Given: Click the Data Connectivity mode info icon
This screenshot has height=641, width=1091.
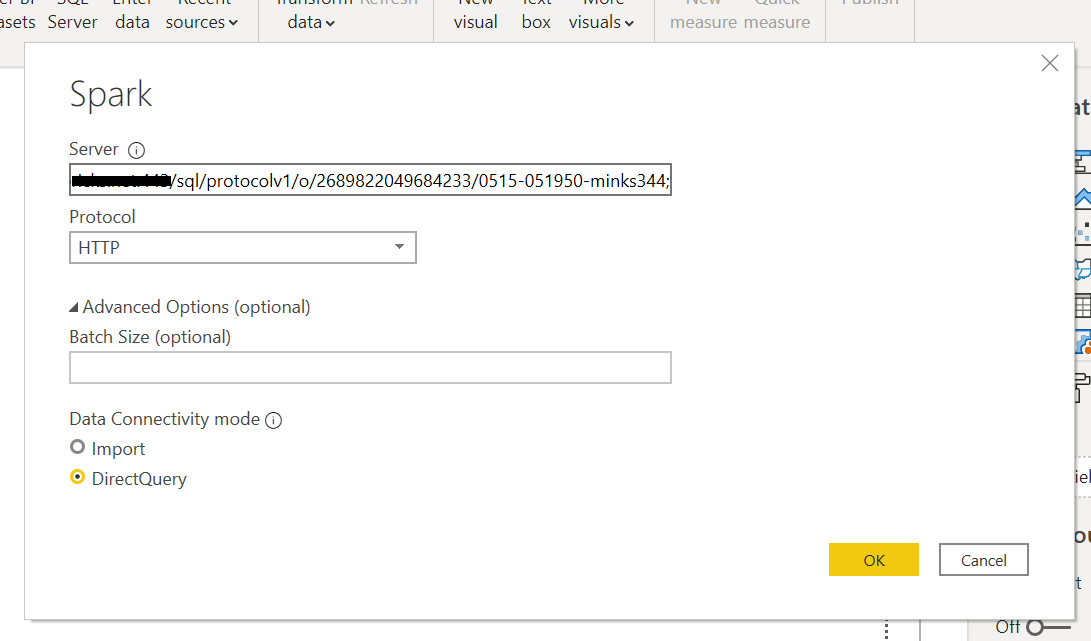Looking at the screenshot, I should tap(273, 420).
